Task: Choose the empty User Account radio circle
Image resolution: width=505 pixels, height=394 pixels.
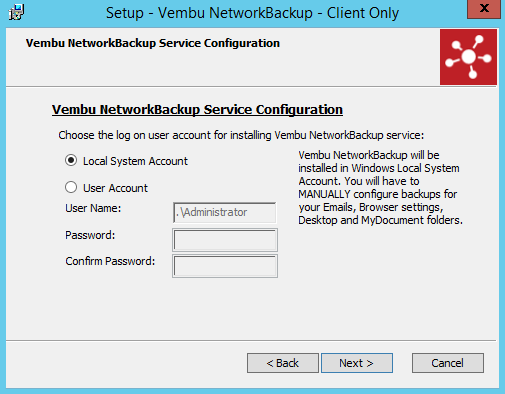Action: [x=71, y=187]
